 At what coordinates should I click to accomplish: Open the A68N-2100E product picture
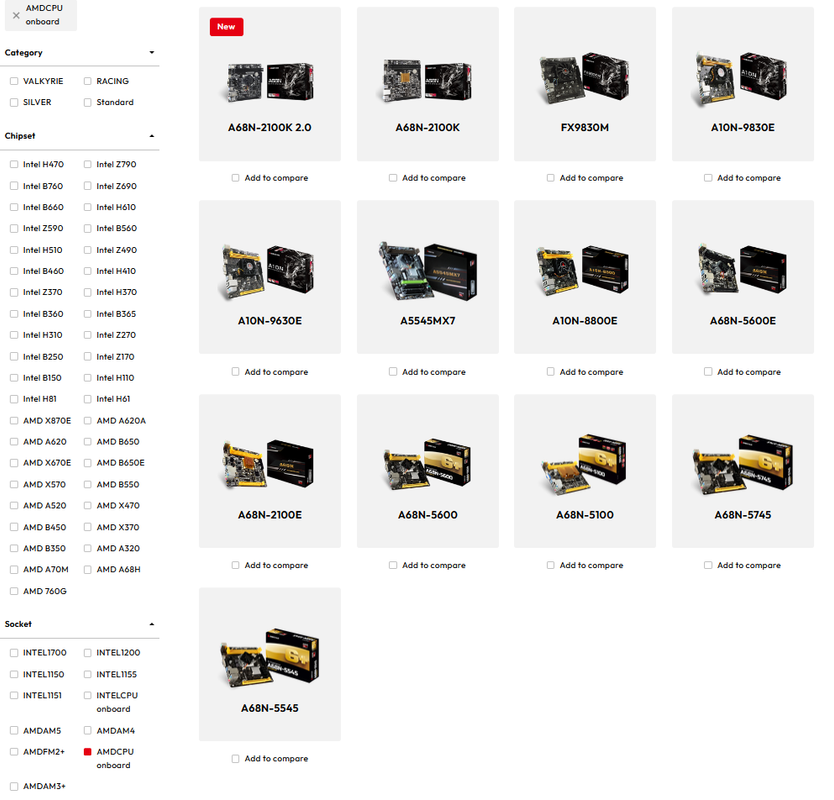[x=270, y=464]
